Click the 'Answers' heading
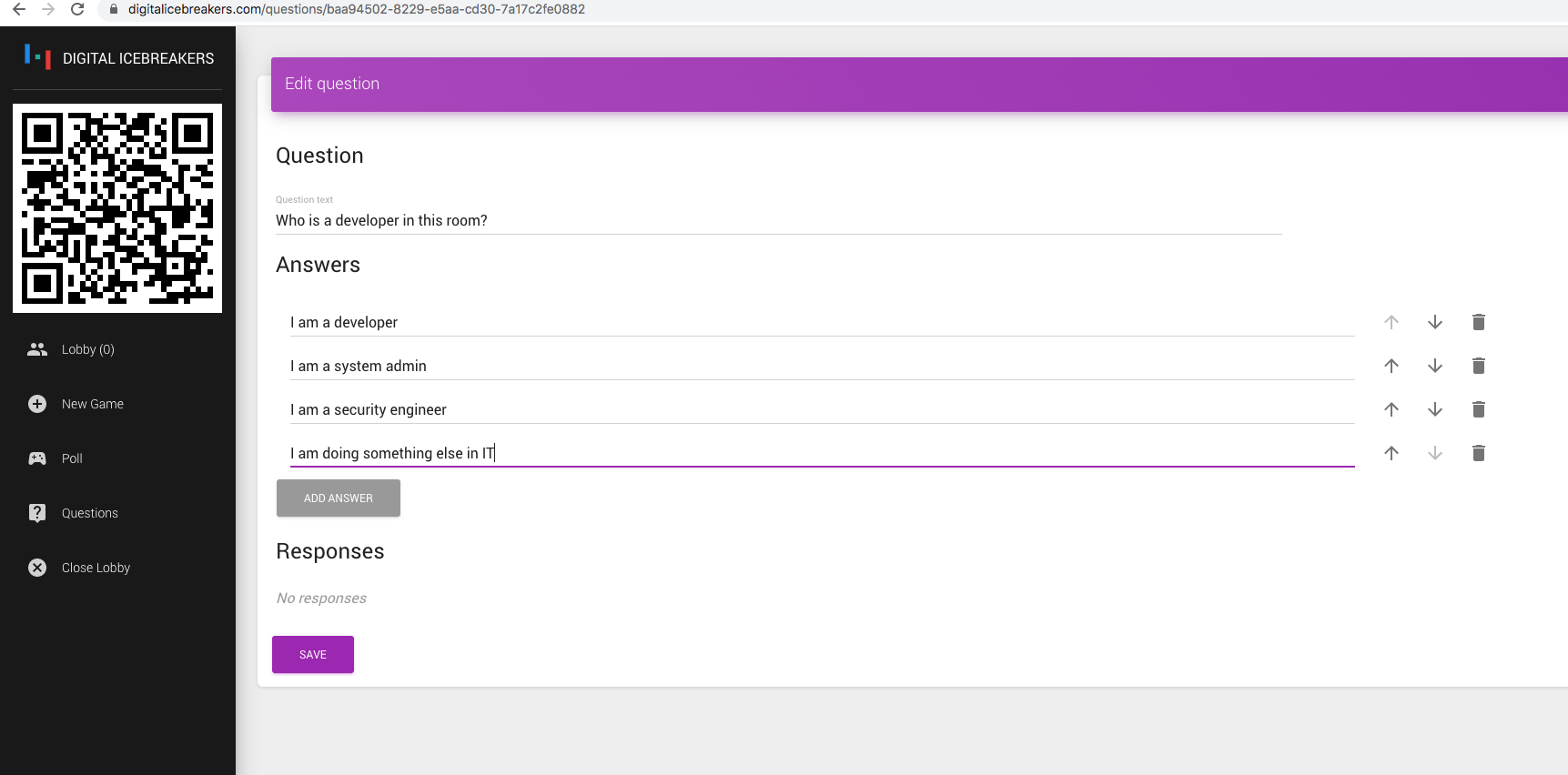The height and width of the screenshot is (775, 1568). (318, 265)
